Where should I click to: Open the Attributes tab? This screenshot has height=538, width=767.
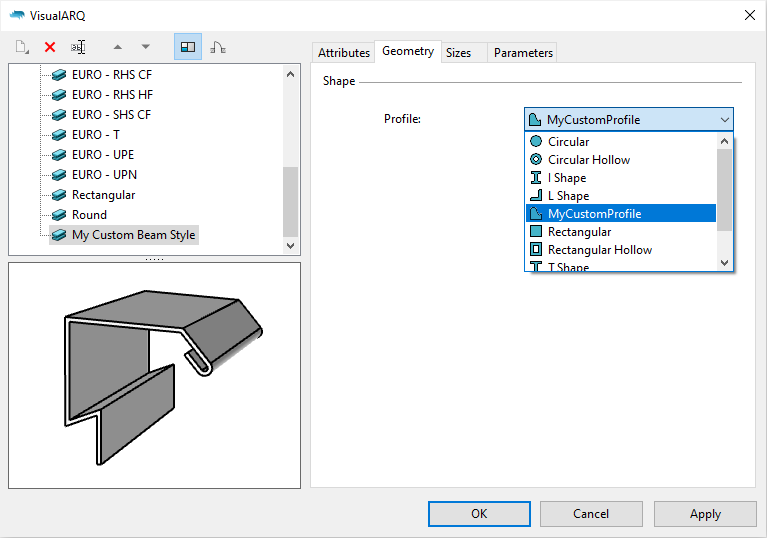pos(344,53)
